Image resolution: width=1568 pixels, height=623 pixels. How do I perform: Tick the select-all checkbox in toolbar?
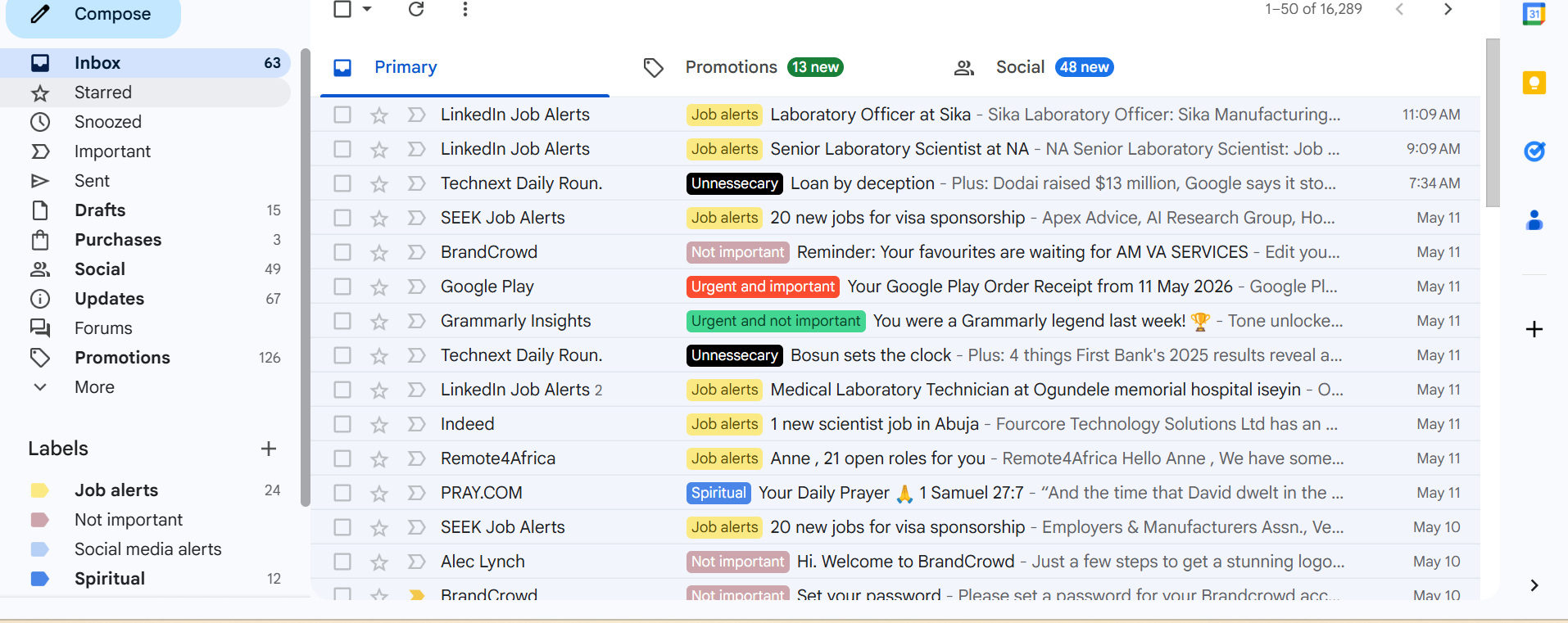[342, 9]
